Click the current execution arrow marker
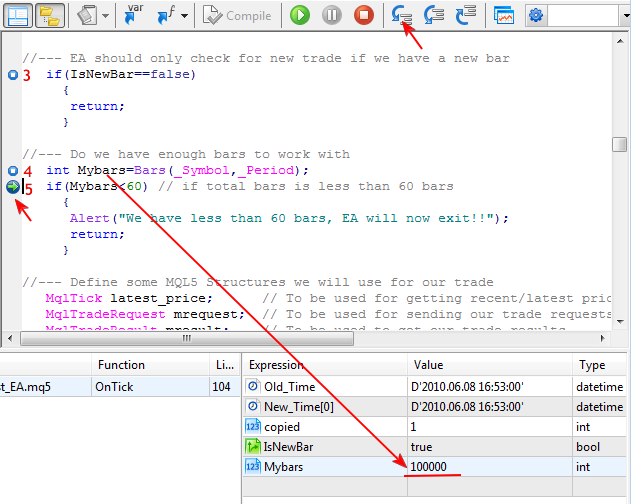The height and width of the screenshot is (504, 631). coord(12,187)
